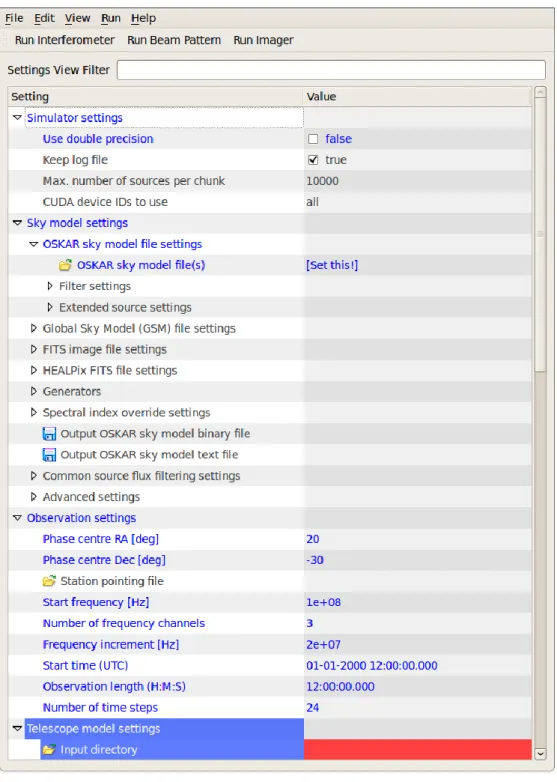This screenshot has width=557, height=782.
Task: Click Run Imager in the toolbar
Action: pyautogui.click(x=263, y=40)
